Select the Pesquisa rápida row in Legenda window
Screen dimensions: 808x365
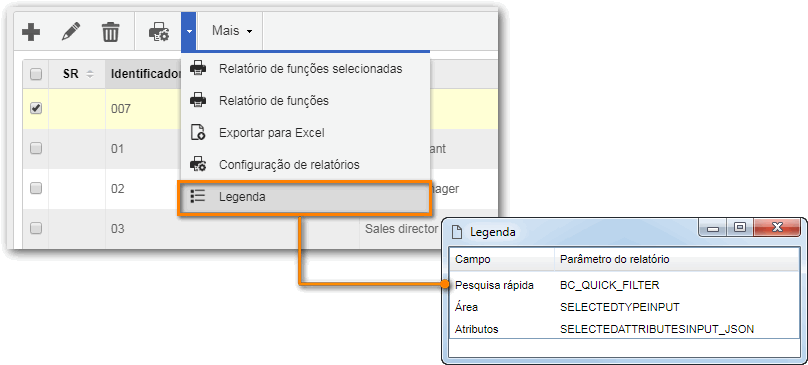[624, 285]
